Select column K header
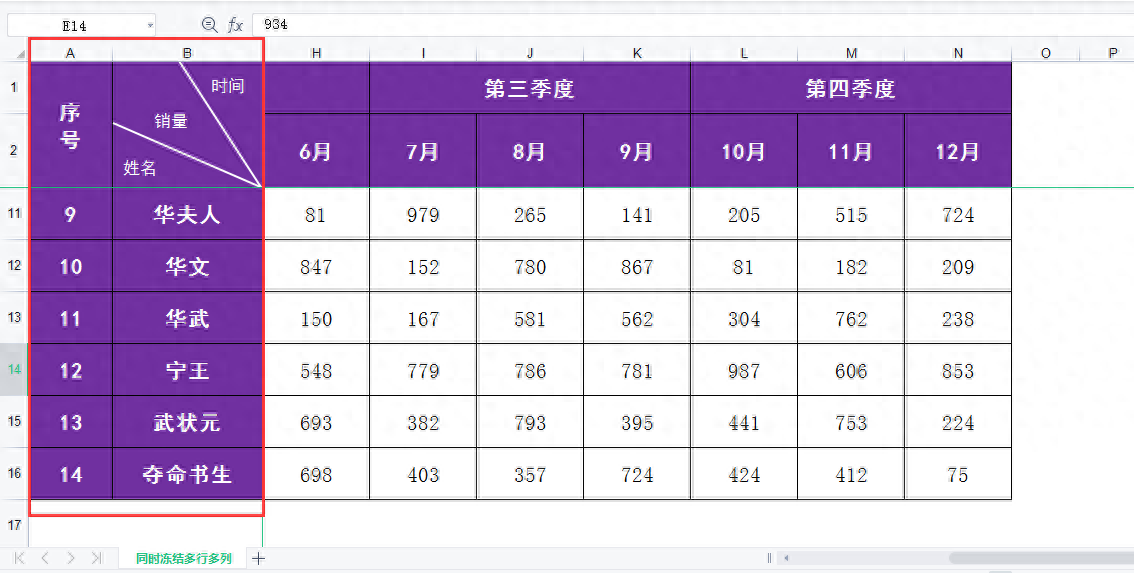 637,54
